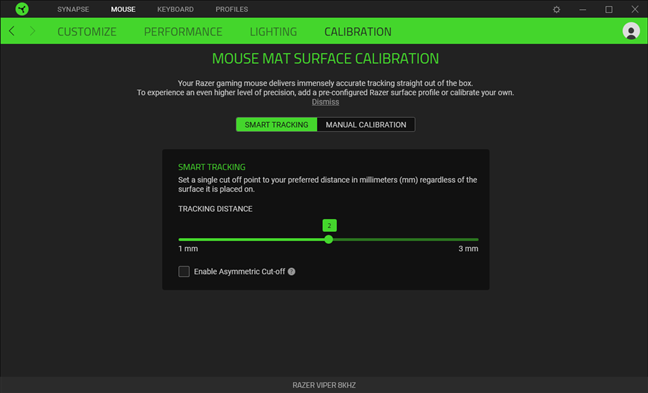Close the Razer Synapse window
Image resolution: width=648 pixels, height=393 pixels.
pyautogui.click(x=635, y=9)
